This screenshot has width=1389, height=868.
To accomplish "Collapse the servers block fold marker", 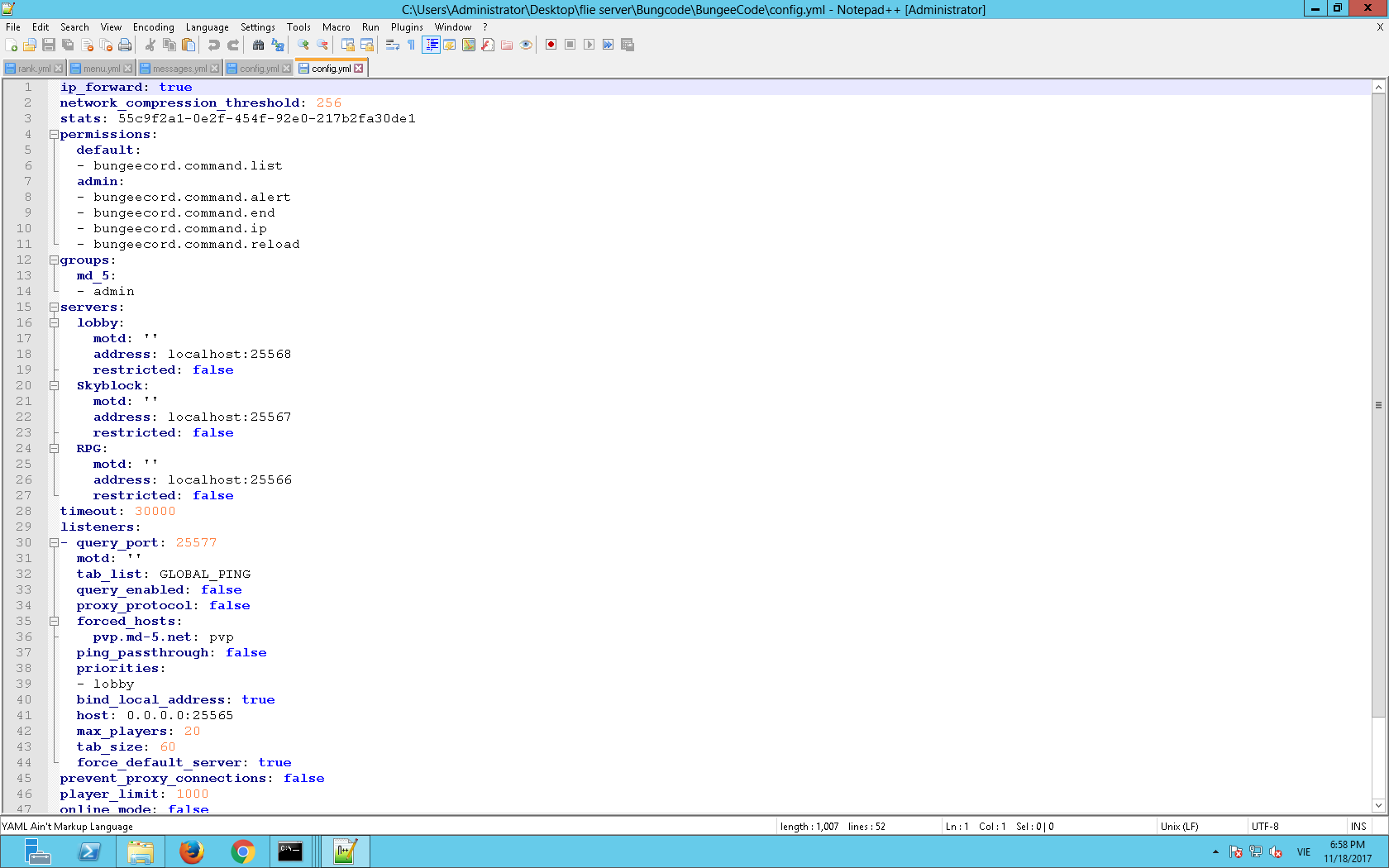I will click(x=54, y=308).
